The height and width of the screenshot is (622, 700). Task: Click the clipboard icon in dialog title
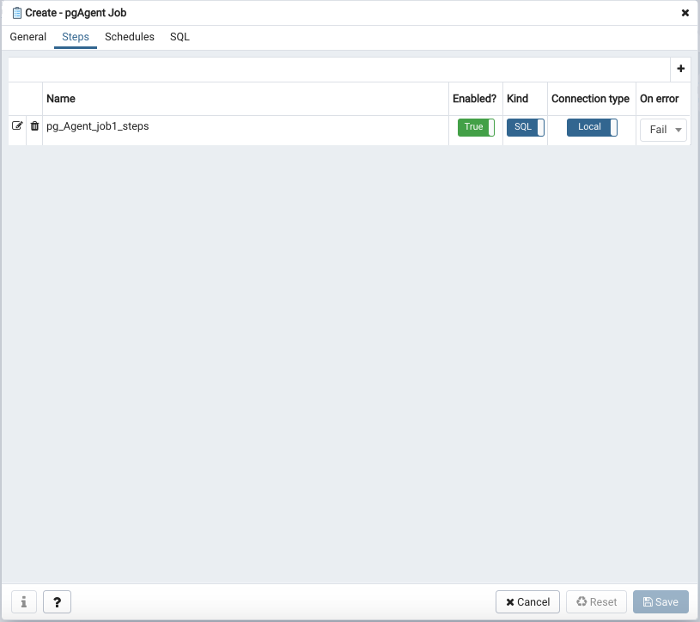pos(17,13)
